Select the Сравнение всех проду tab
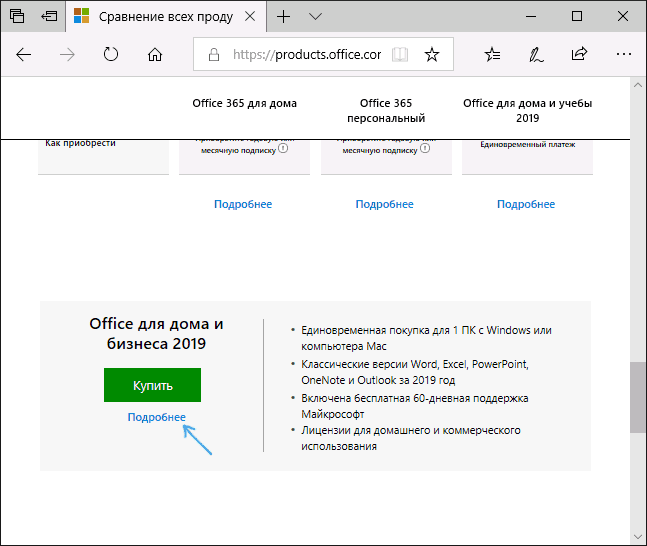 tap(165, 17)
